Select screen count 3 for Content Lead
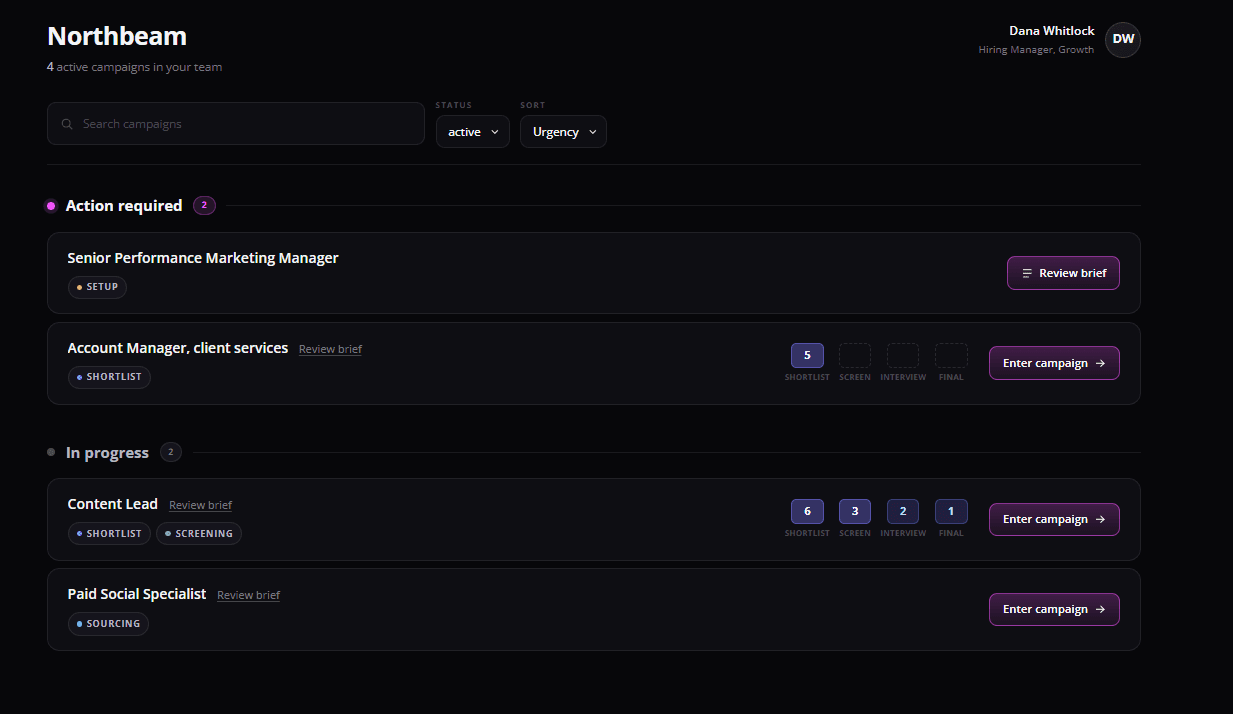The image size is (1233, 714). pyautogui.click(x=855, y=511)
